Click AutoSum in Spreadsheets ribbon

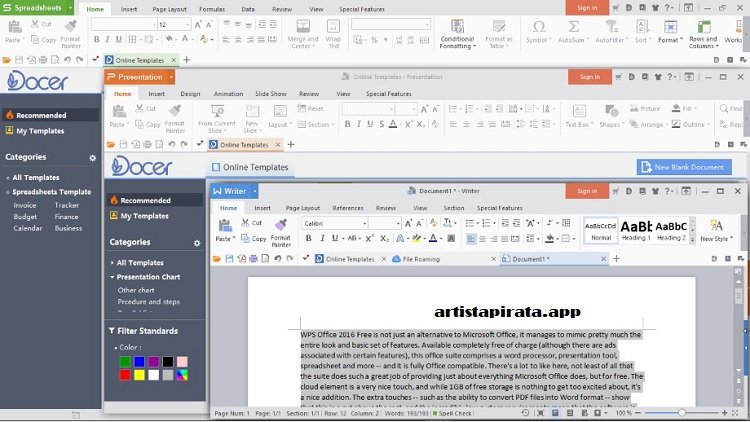573,32
